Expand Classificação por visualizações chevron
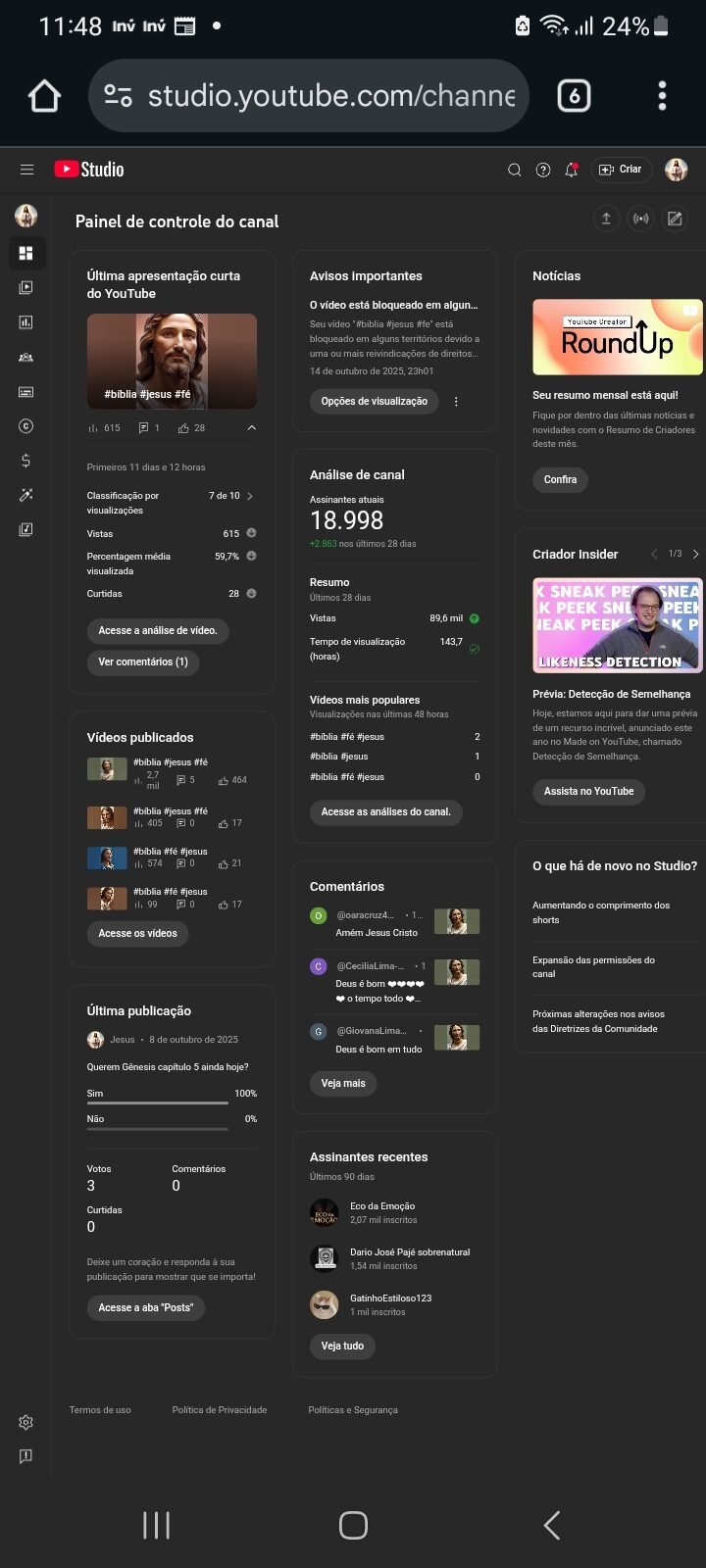 pyautogui.click(x=250, y=496)
